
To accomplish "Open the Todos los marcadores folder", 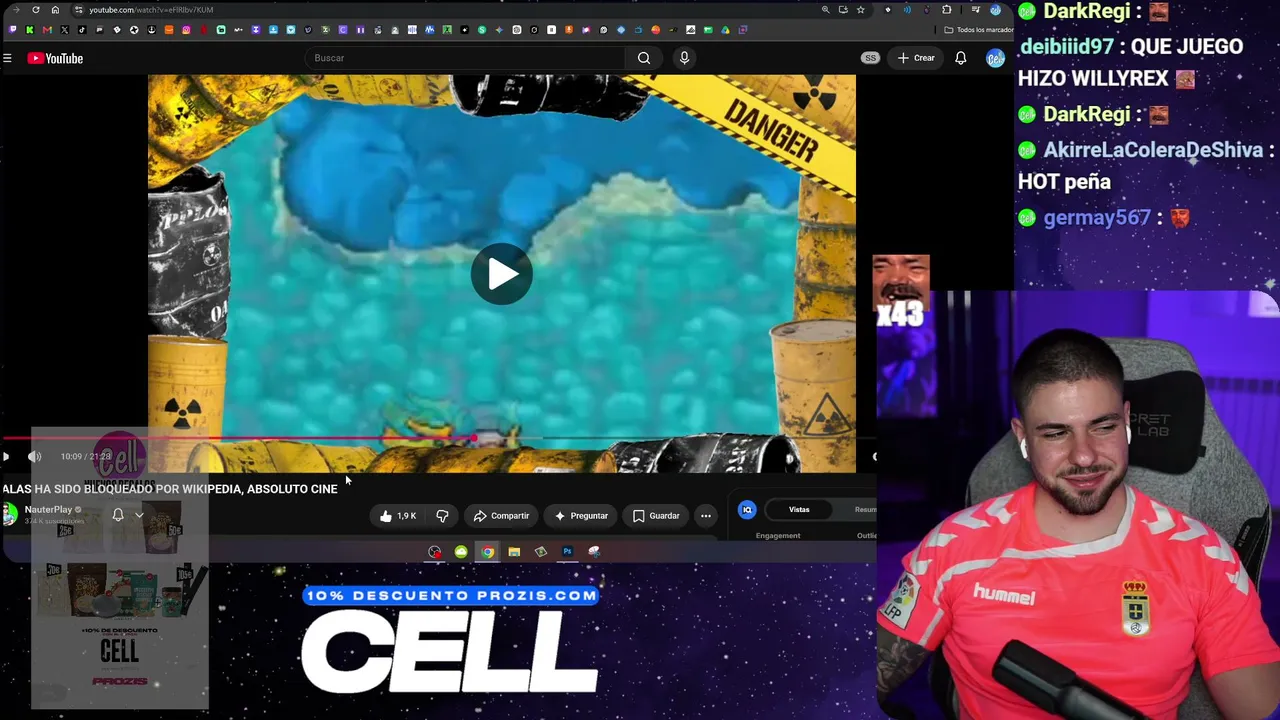I will (979, 30).
